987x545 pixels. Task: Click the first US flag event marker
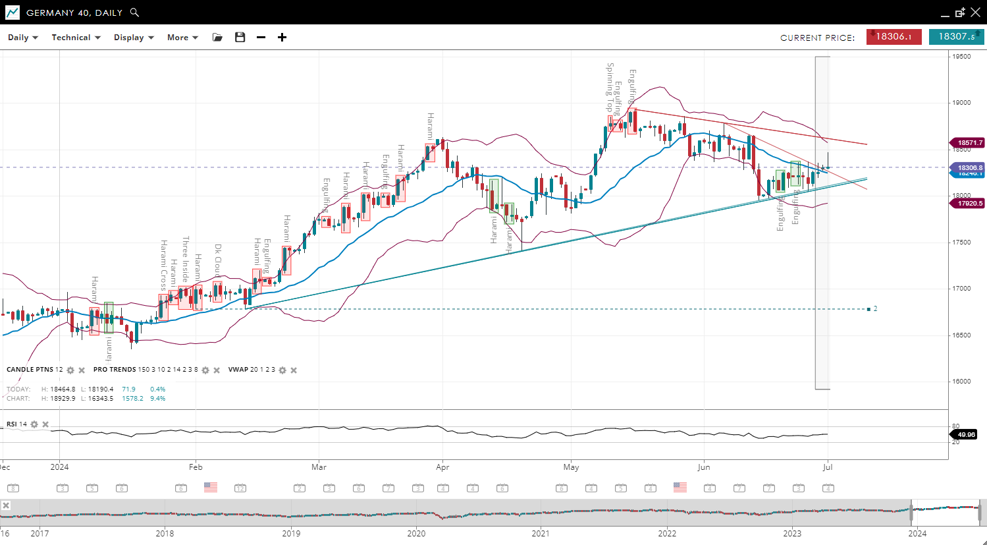(x=210, y=488)
